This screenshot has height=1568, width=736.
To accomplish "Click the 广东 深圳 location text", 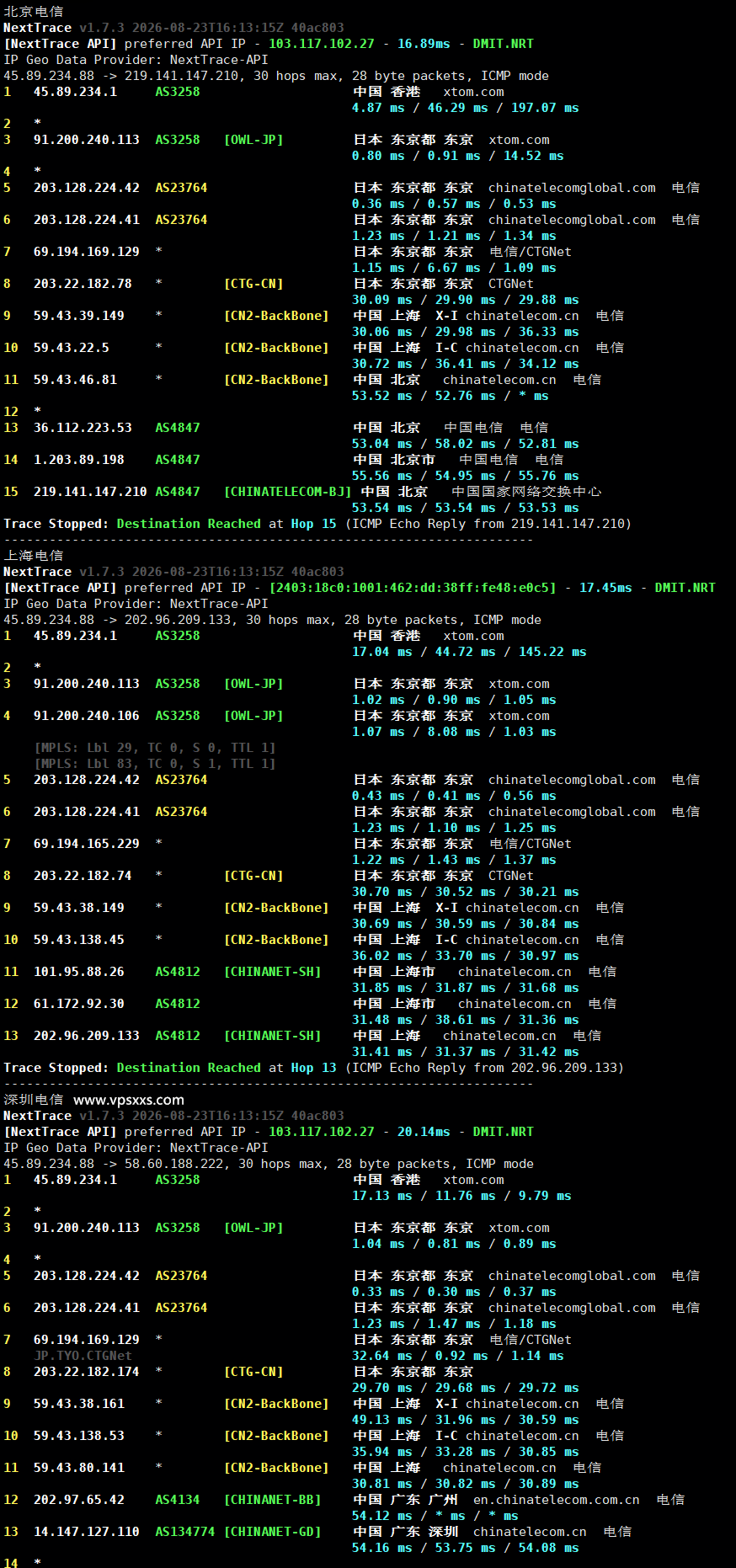I will (x=424, y=1532).
